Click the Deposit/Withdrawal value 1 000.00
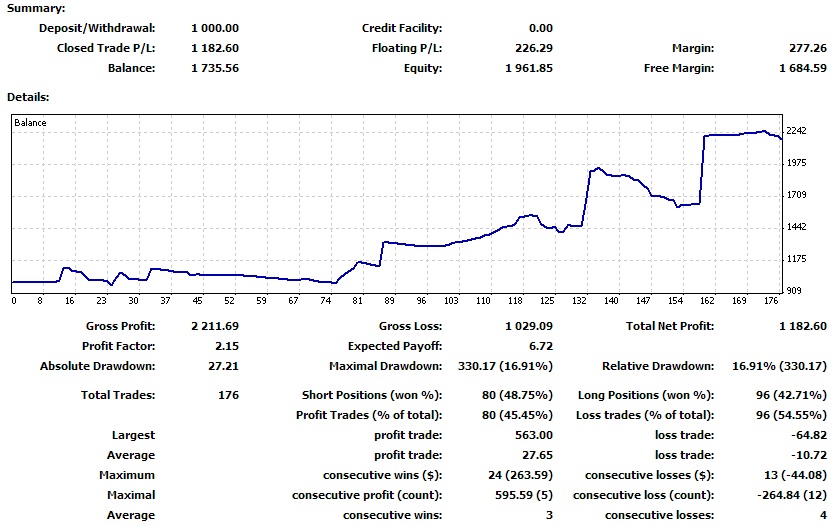The height and width of the screenshot is (526, 838). (x=214, y=28)
